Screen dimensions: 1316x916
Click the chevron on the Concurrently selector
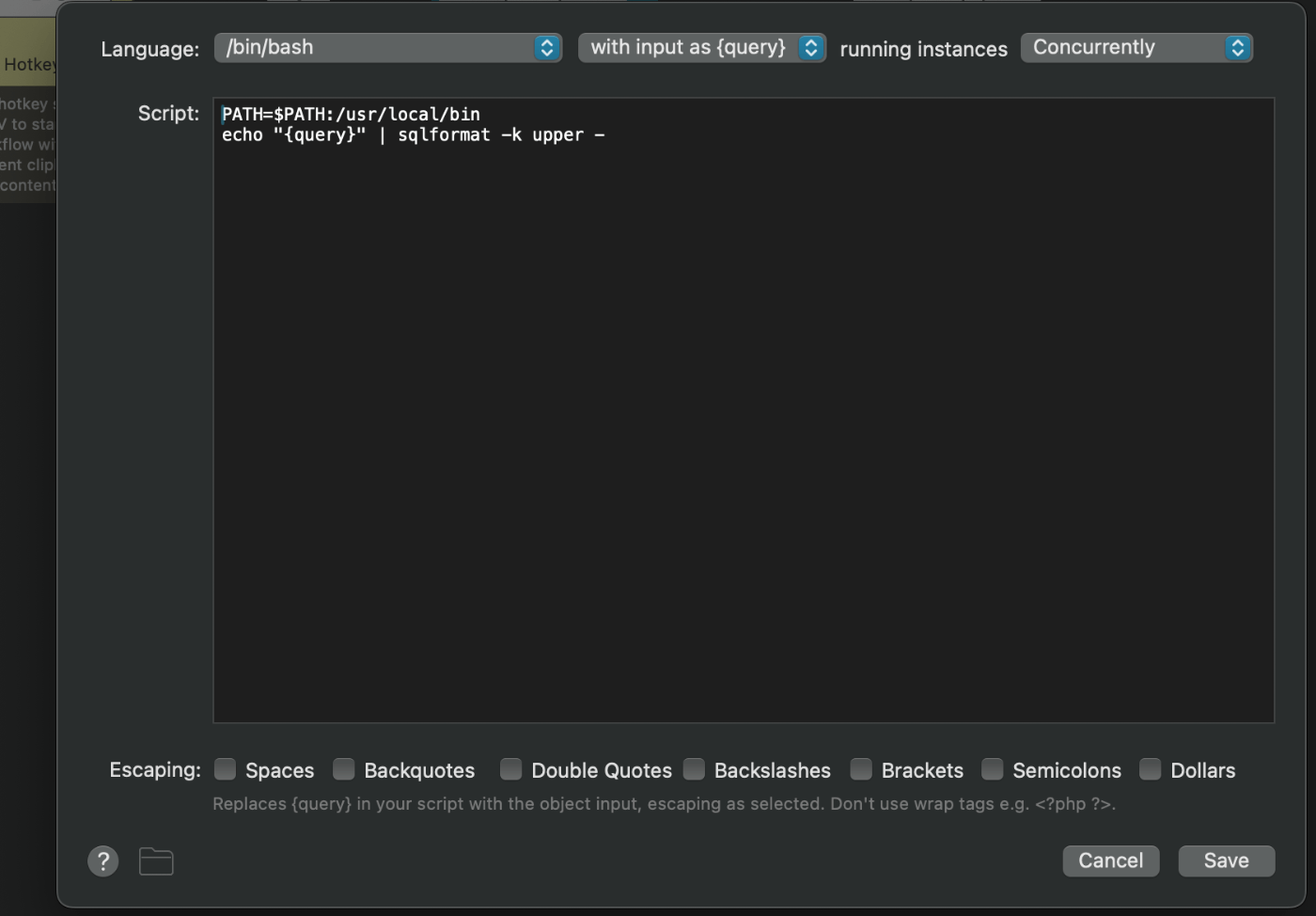tap(1238, 47)
